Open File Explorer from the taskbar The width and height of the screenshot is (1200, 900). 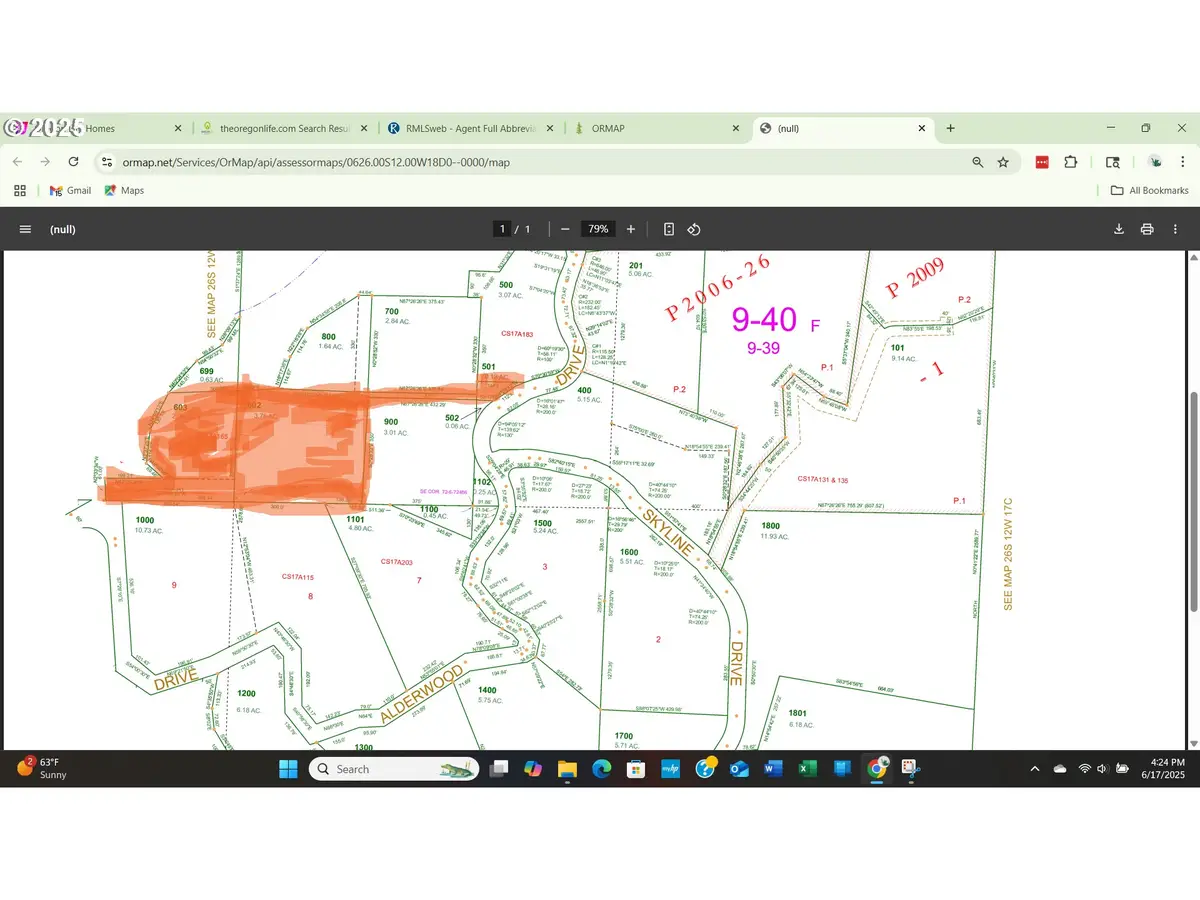567,768
